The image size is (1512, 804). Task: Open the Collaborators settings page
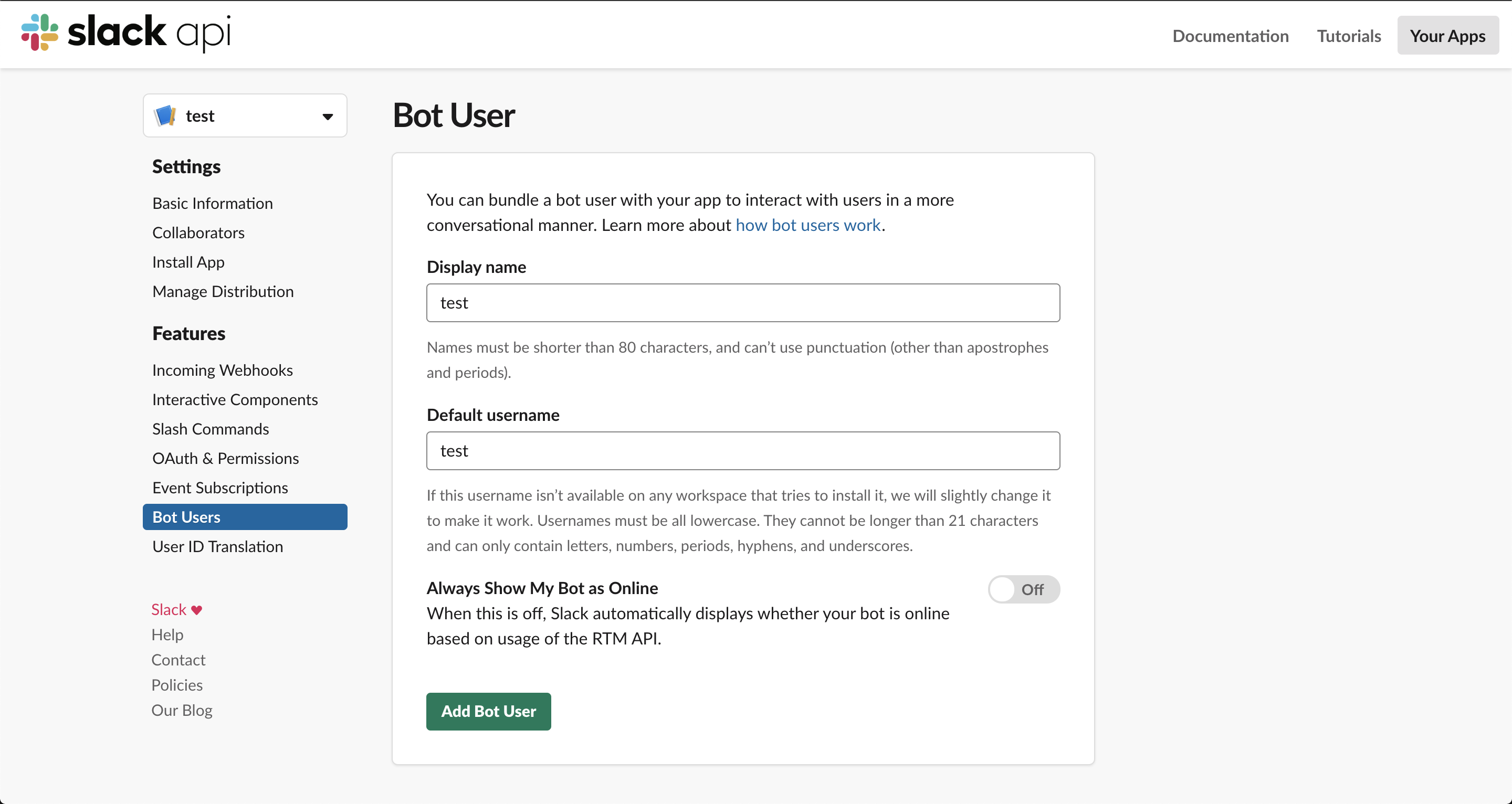[198, 232]
